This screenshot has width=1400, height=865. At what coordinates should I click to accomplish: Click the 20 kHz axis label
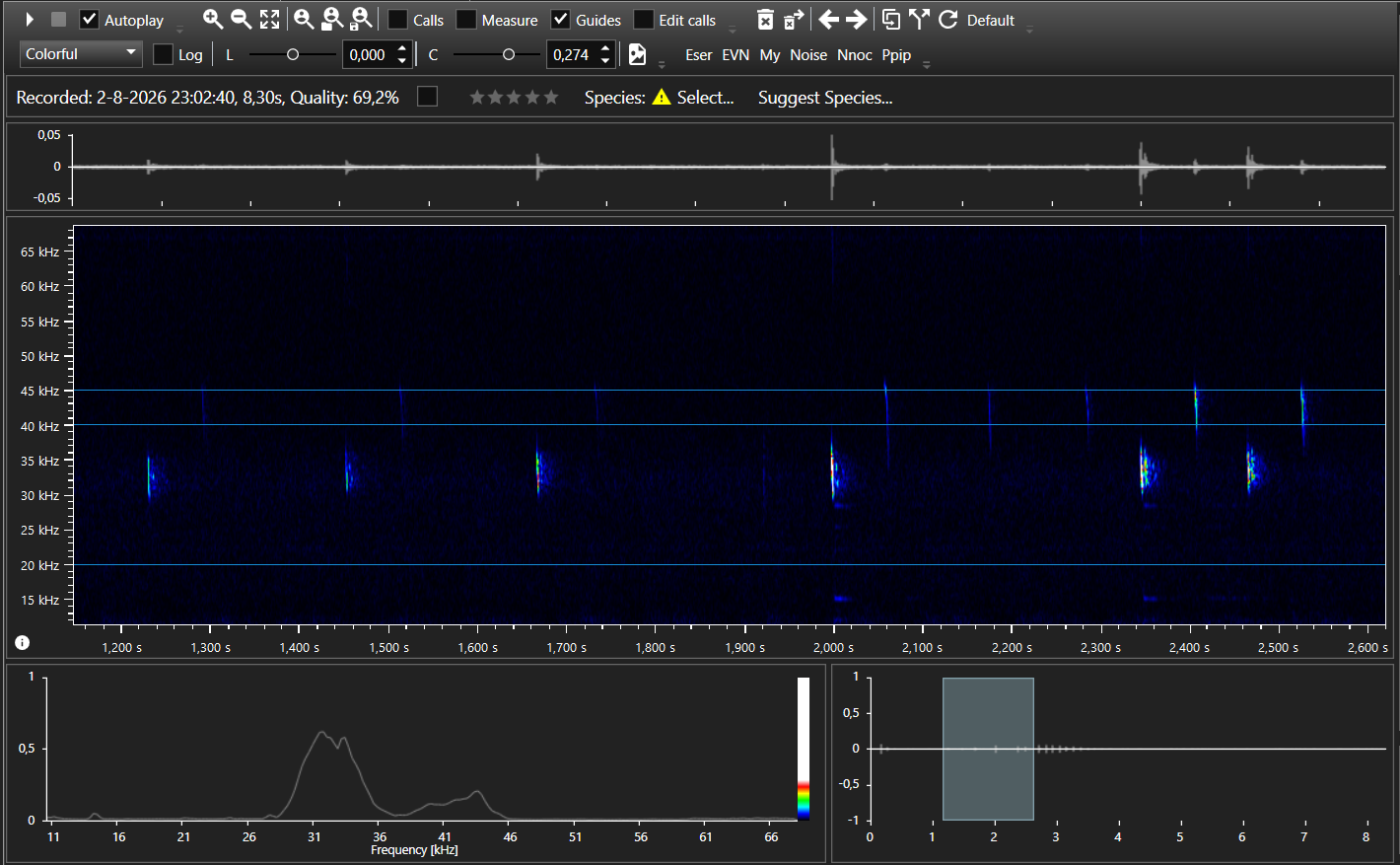pos(39,565)
